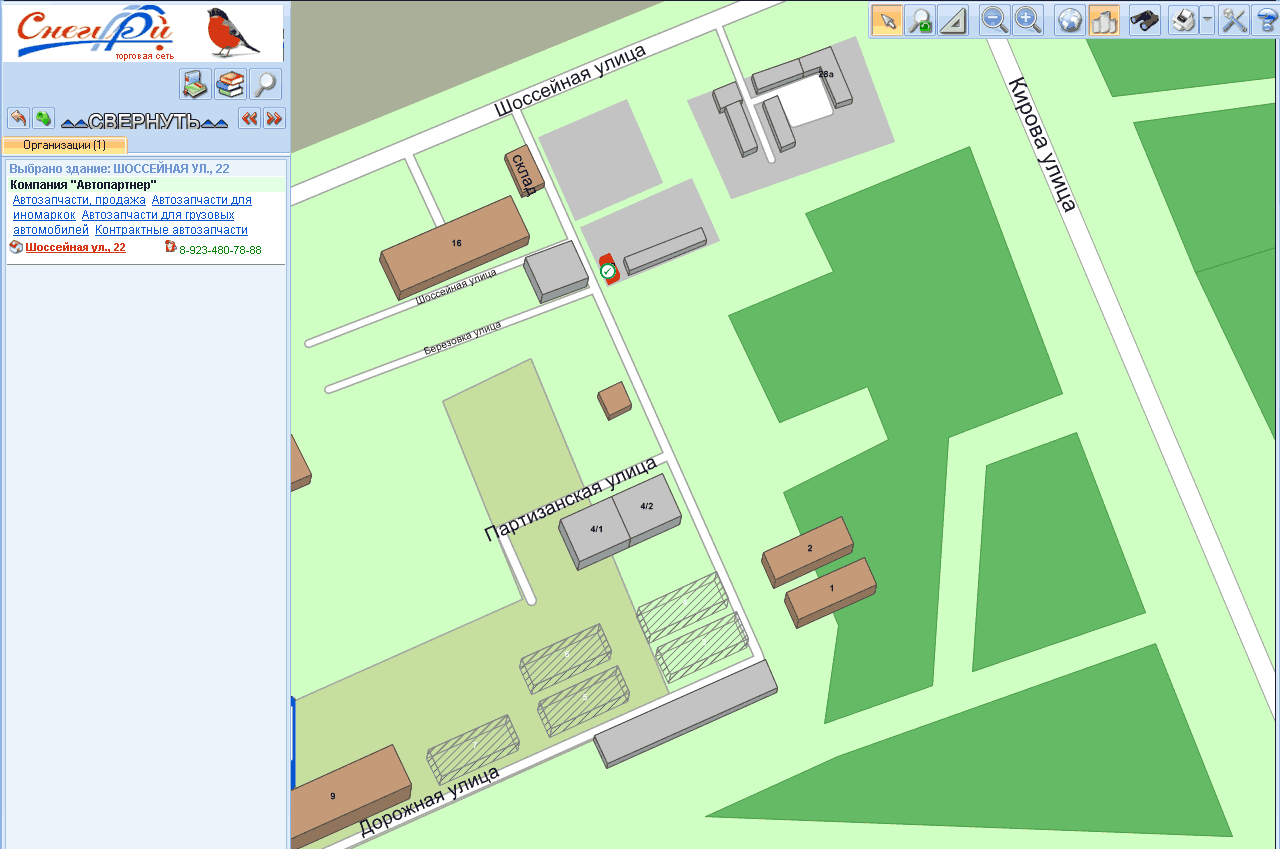Image resolution: width=1280 pixels, height=849 pixels.
Task: Click the globe full map view icon
Action: coord(1070,20)
